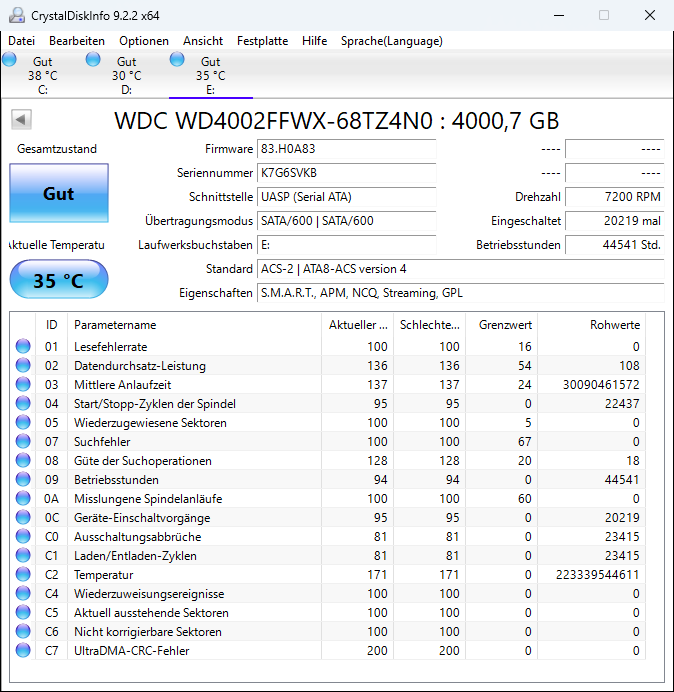Screen dimensions: 674x692
Task: Click the ID column header
Action: click(x=51, y=325)
